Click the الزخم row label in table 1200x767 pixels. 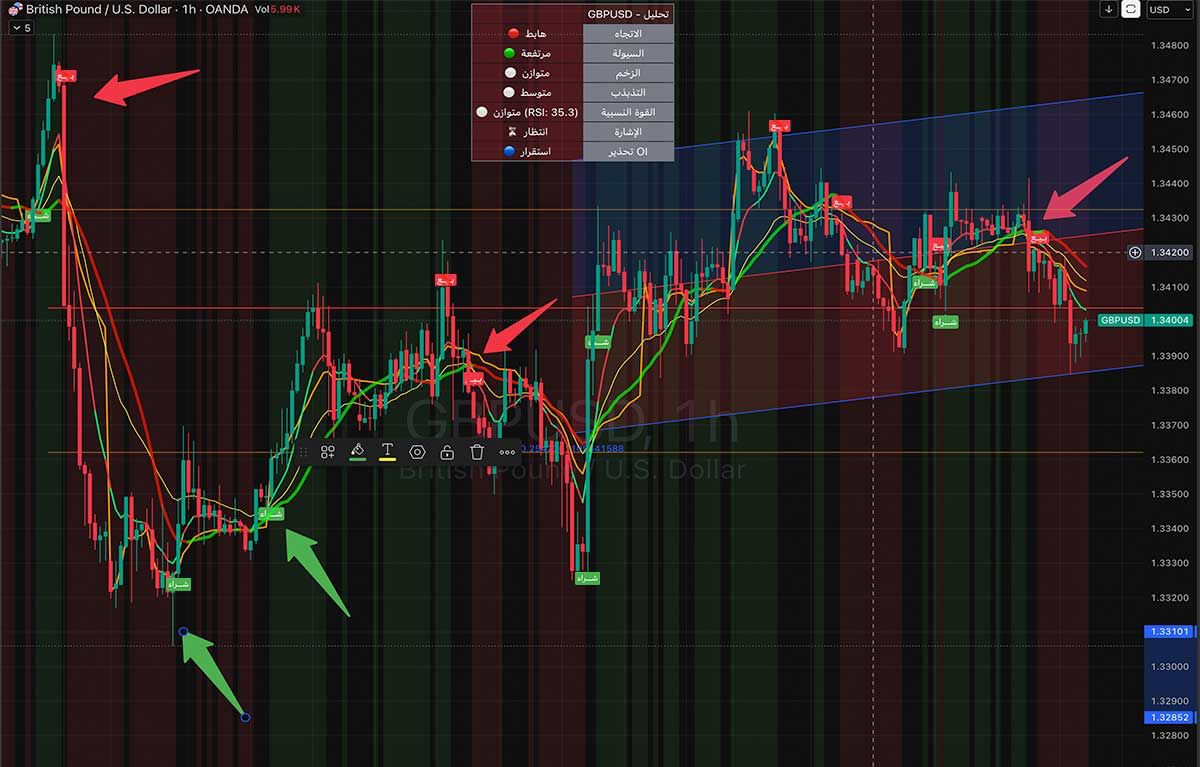[x=629, y=73]
